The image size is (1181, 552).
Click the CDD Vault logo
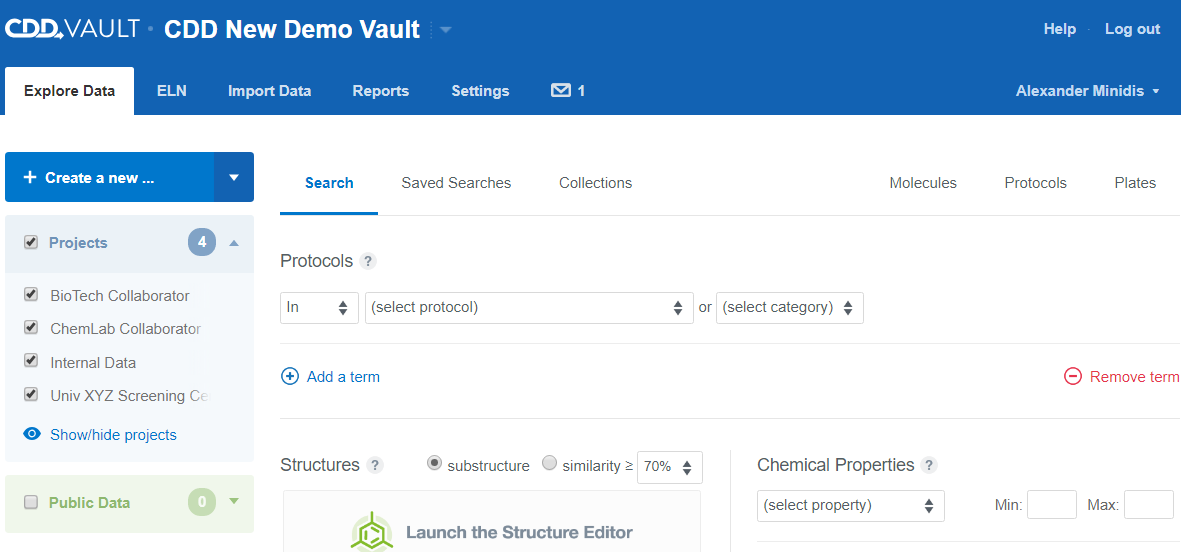click(x=72, y=29)
